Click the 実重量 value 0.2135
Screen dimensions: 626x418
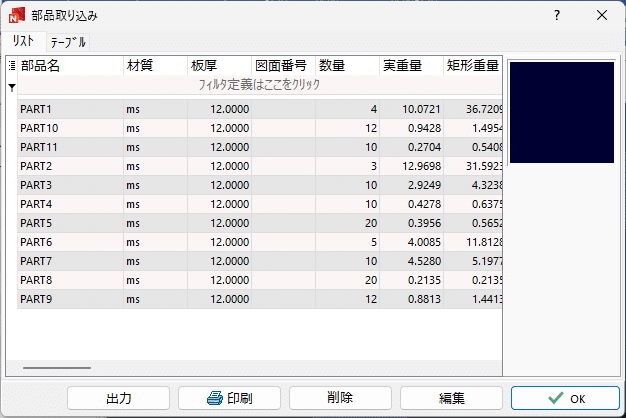424,280
